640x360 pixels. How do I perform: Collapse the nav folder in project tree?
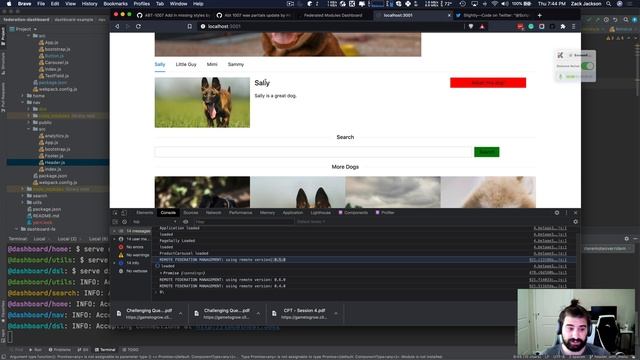pyautogui.click(x=23, y=102)
